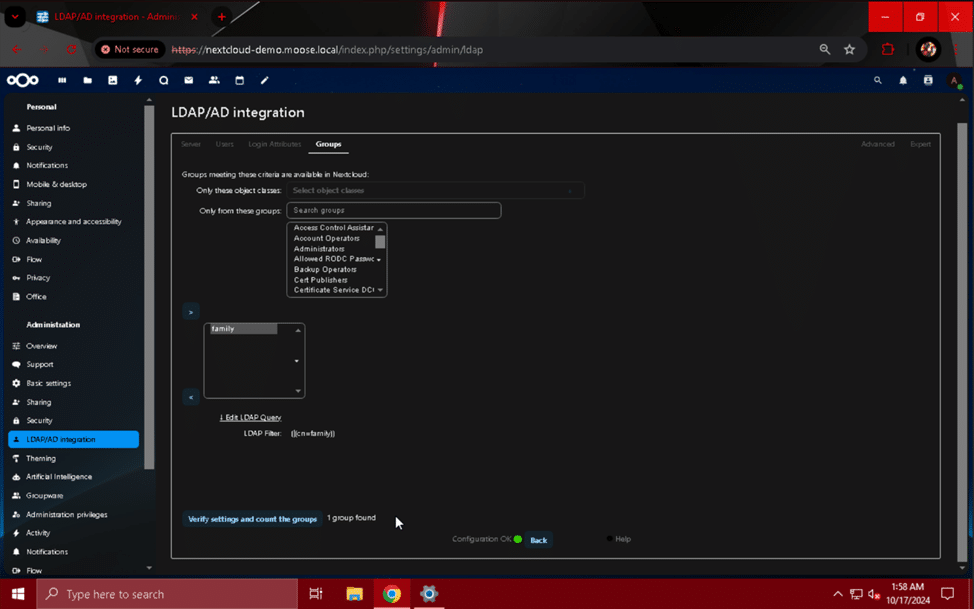Select the Groups tab
This screenshot has width=974, height=609.
(328, 144)
